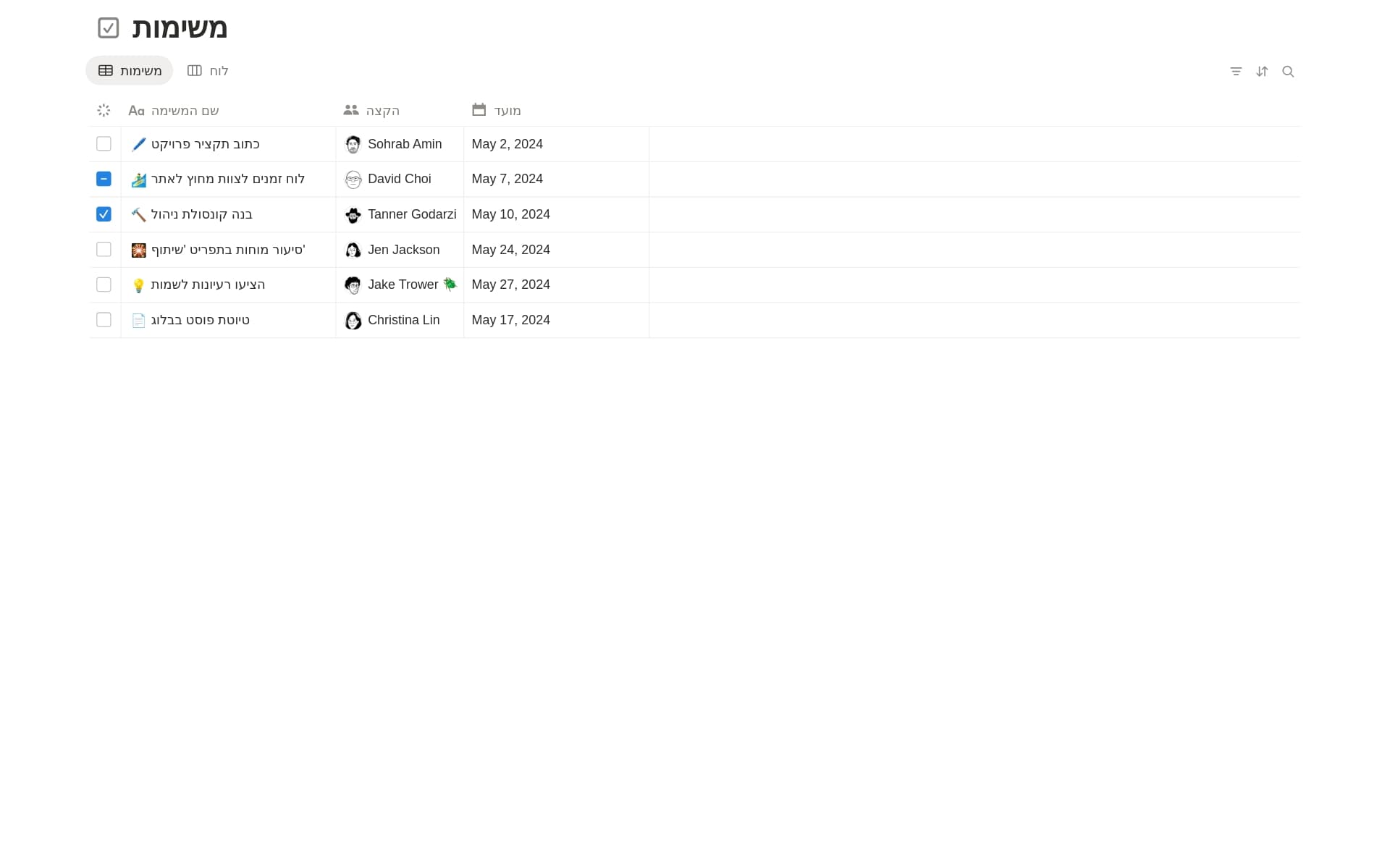The width and height of the screenshot is (1390, 868).
Task: Click the tasks page checkbox title icon
Action: 109,28
